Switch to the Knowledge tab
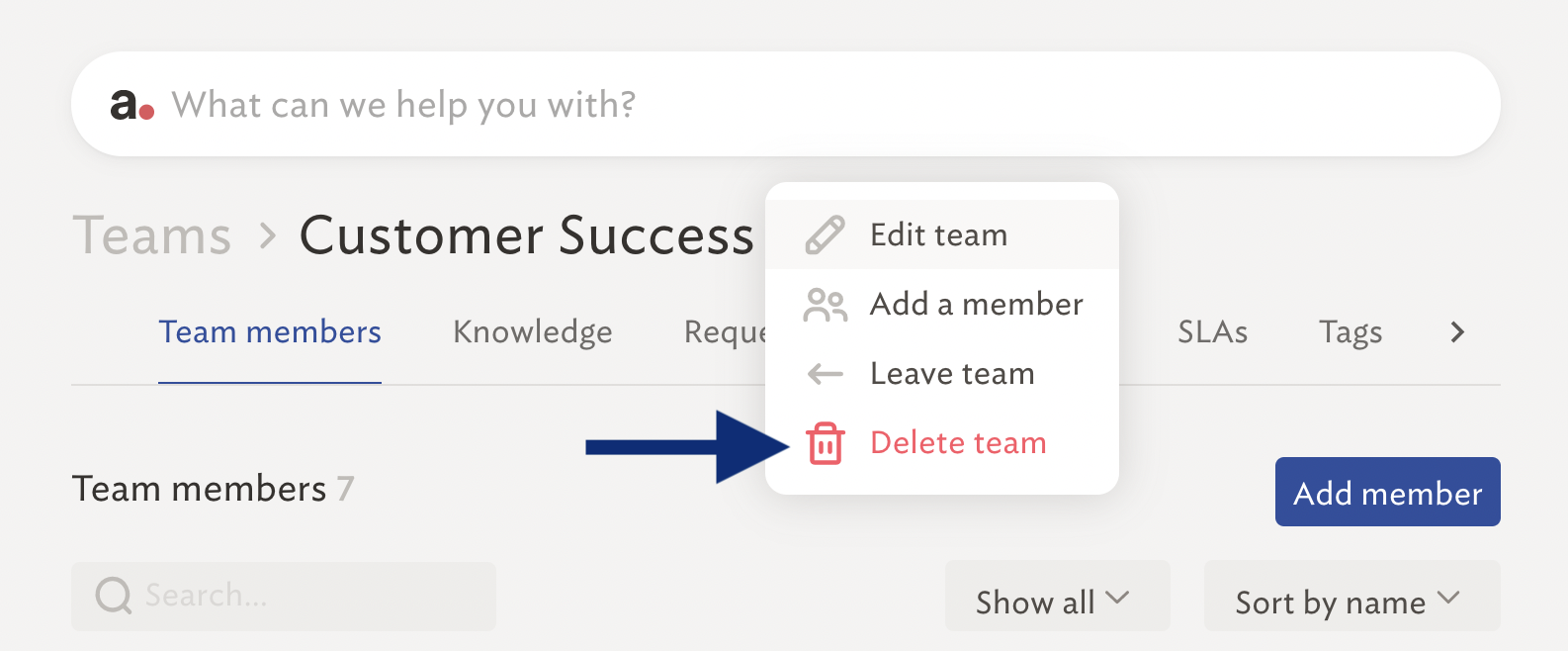 (x=533, y=332)
